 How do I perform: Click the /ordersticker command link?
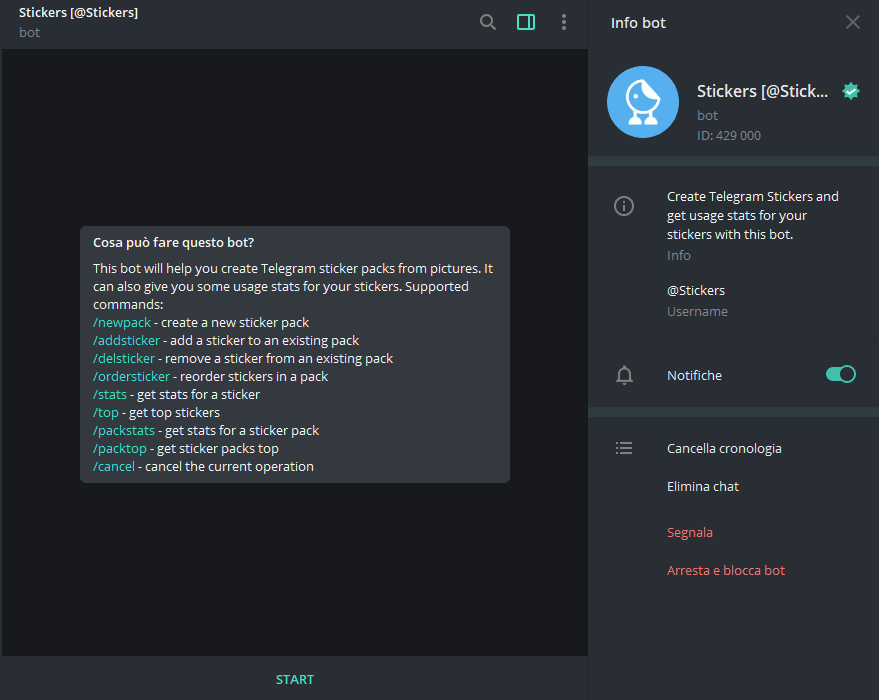[x=131, y=377]
